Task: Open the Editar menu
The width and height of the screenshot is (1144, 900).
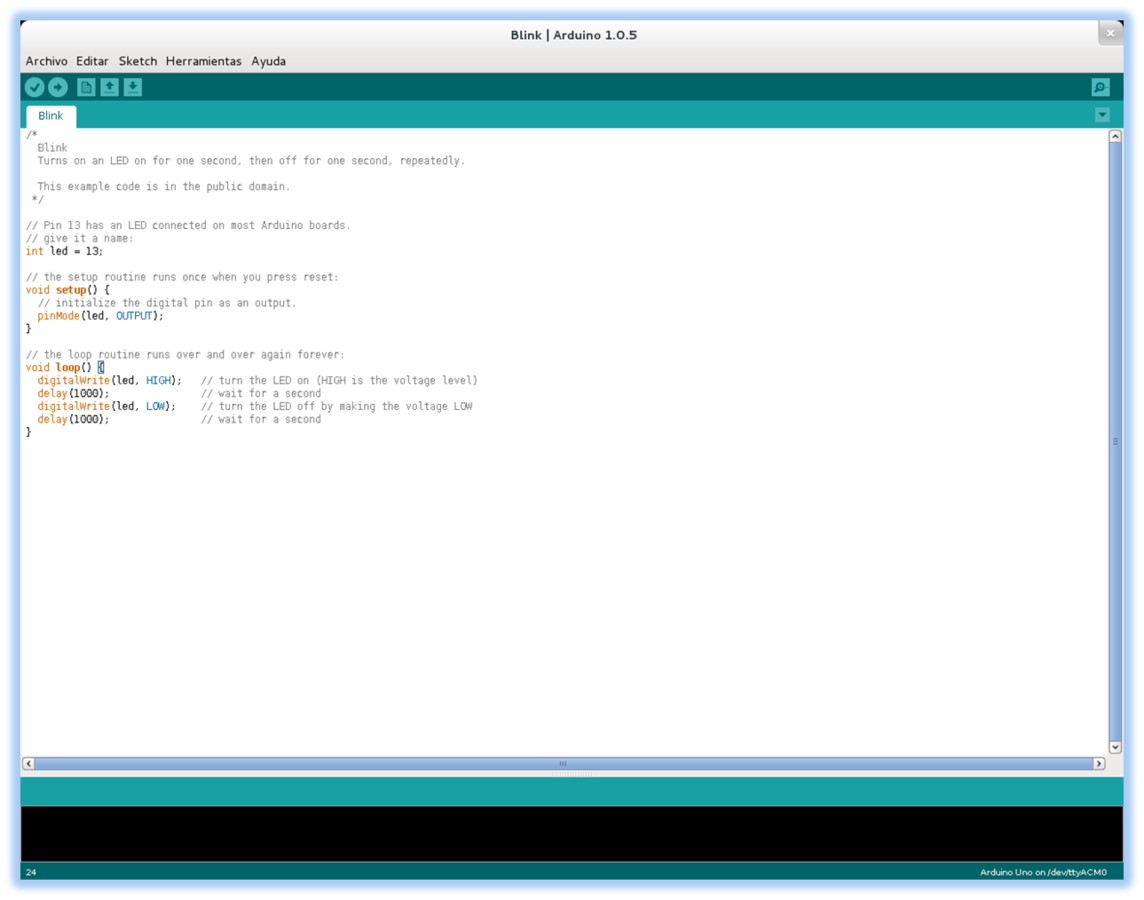Action: coord(92,61)
